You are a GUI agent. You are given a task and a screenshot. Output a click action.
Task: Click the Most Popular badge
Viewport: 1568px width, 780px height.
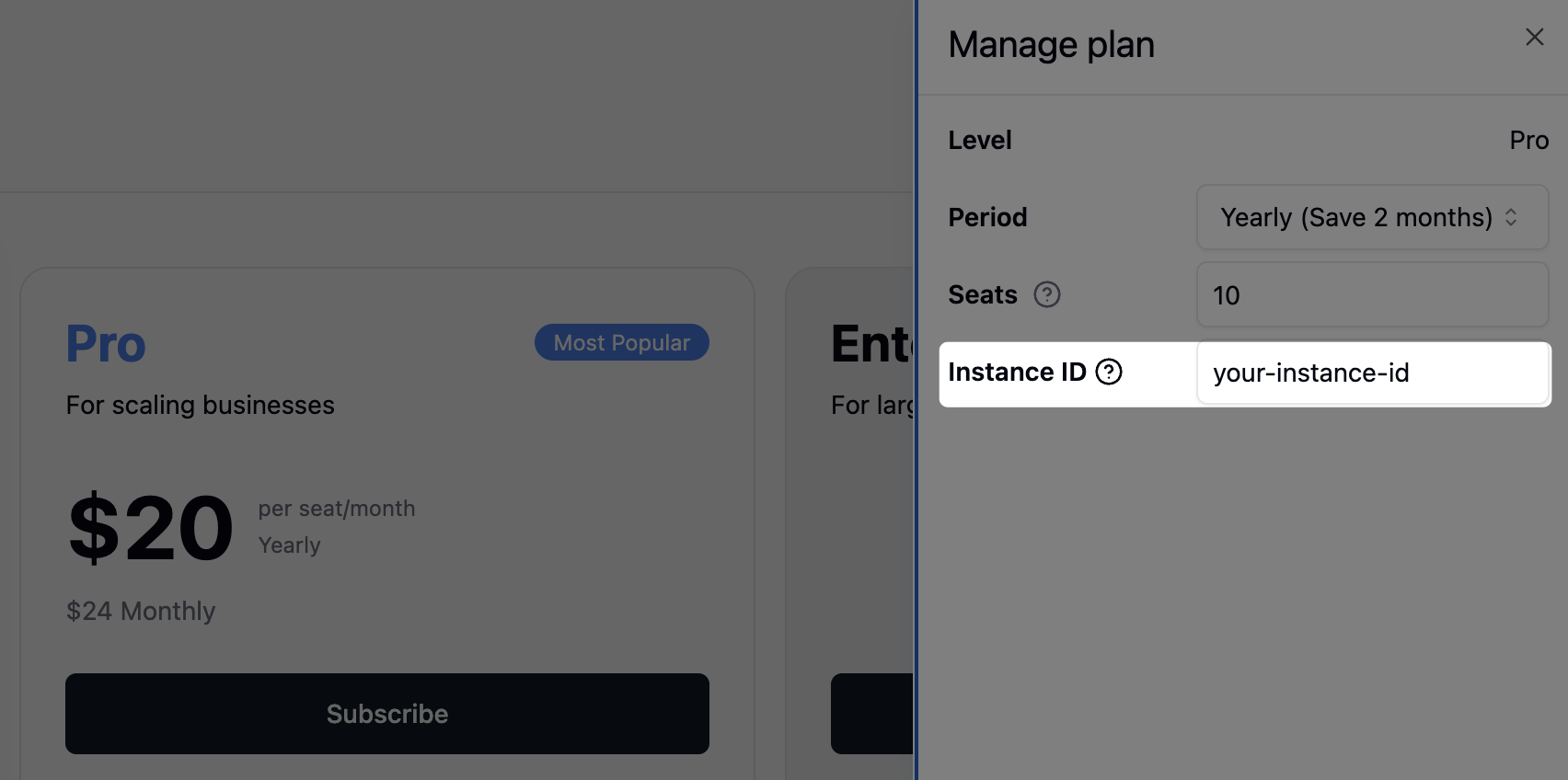point(621,341)
